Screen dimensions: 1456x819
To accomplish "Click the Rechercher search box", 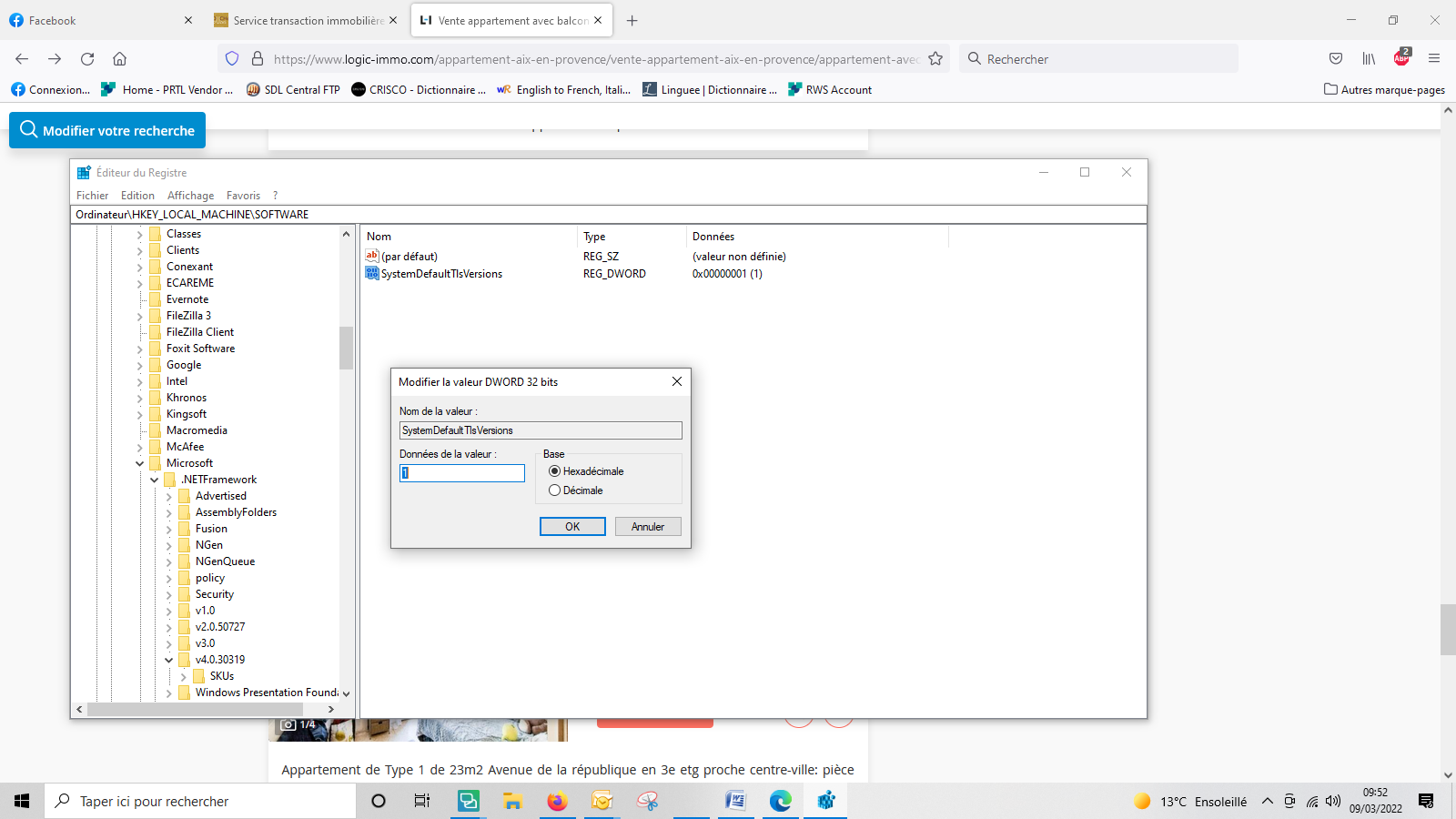I will (1099, 59).
